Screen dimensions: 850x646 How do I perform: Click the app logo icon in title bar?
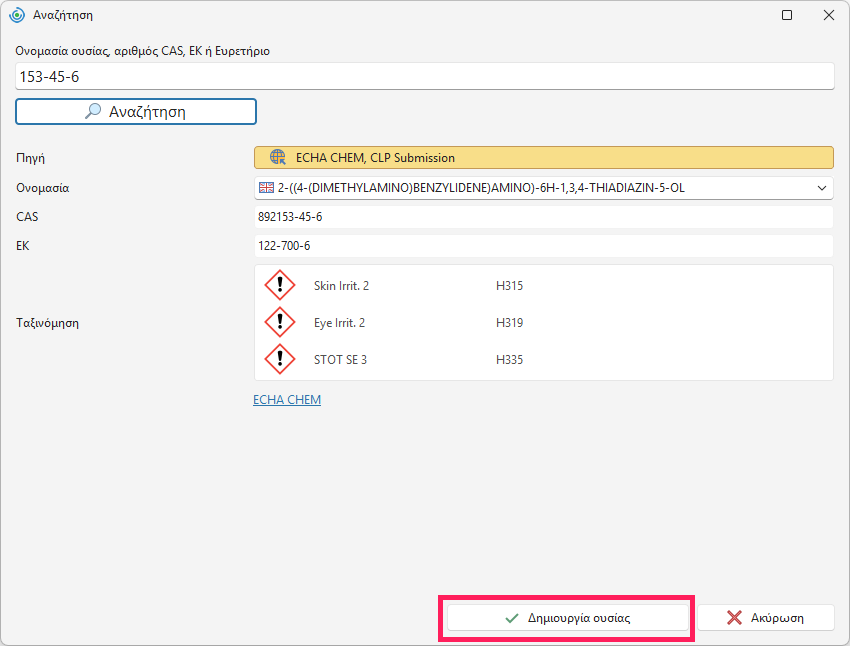click(17, 15)
